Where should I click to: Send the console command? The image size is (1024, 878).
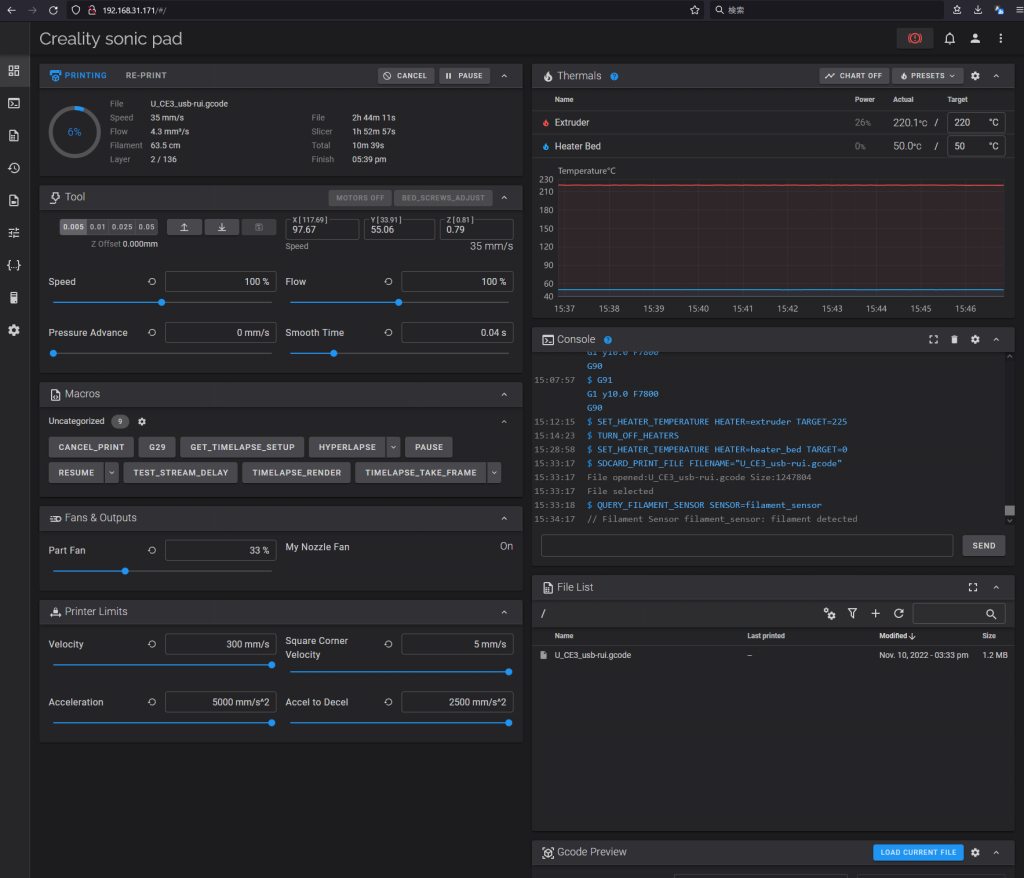984,545
